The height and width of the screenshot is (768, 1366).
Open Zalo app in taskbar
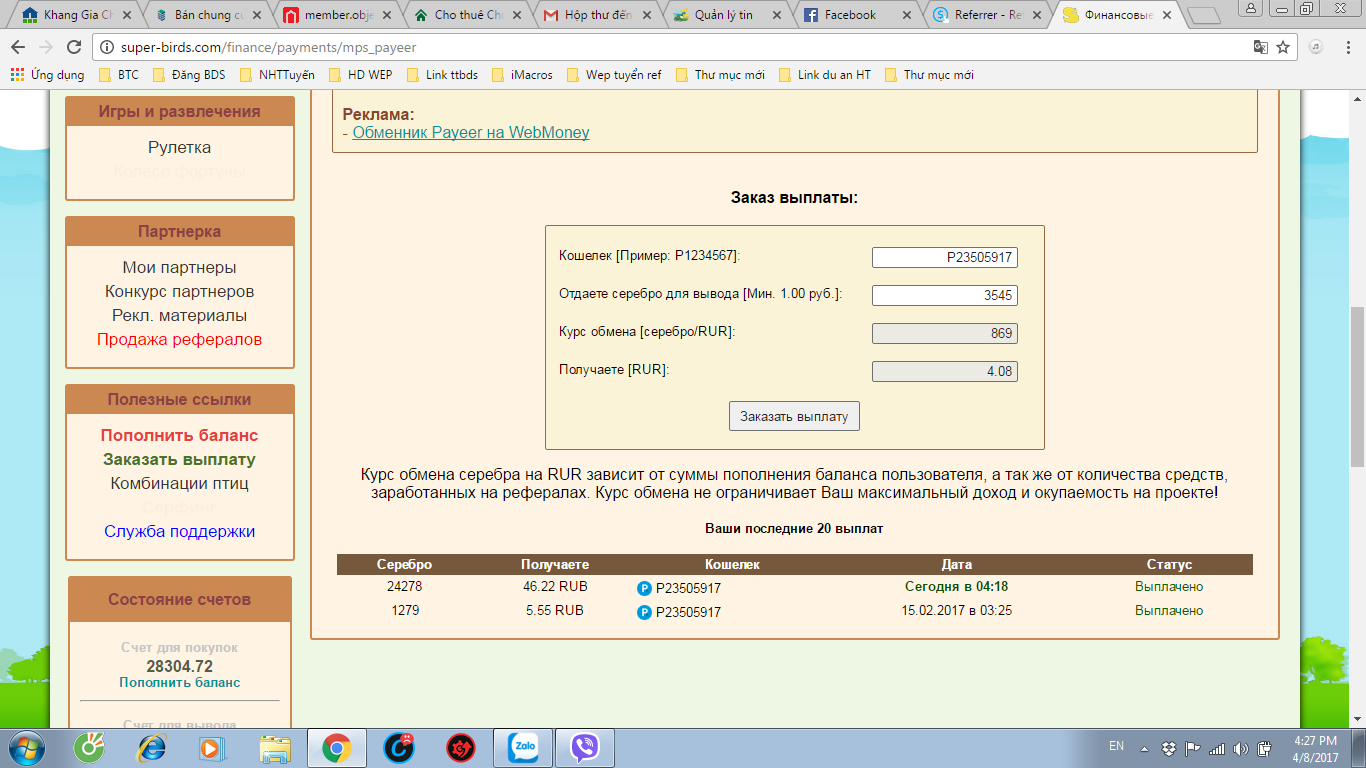coord(523,747)
